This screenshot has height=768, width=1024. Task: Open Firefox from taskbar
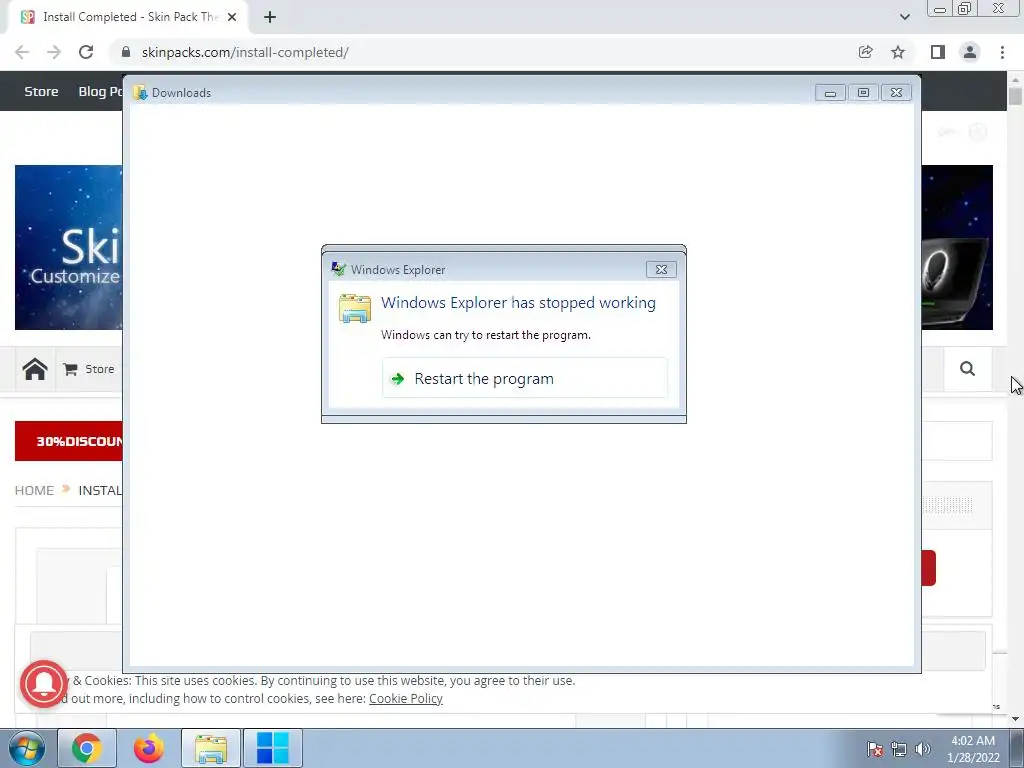[x=148, y=748]
